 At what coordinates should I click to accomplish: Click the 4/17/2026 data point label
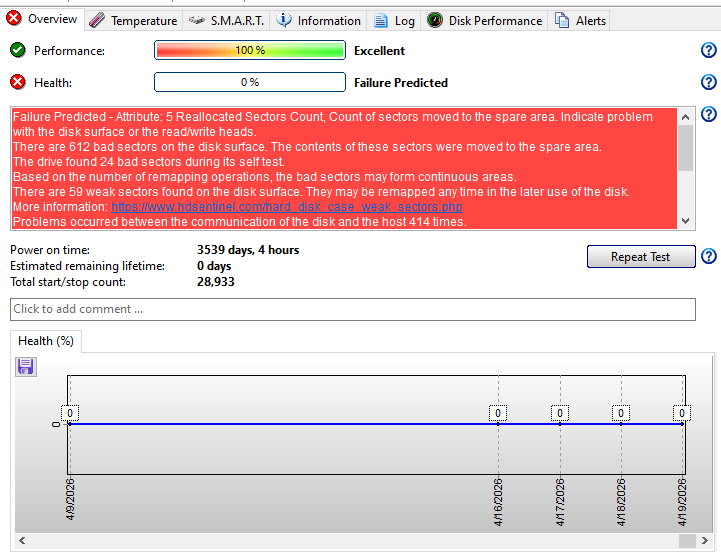pos(560,413)
